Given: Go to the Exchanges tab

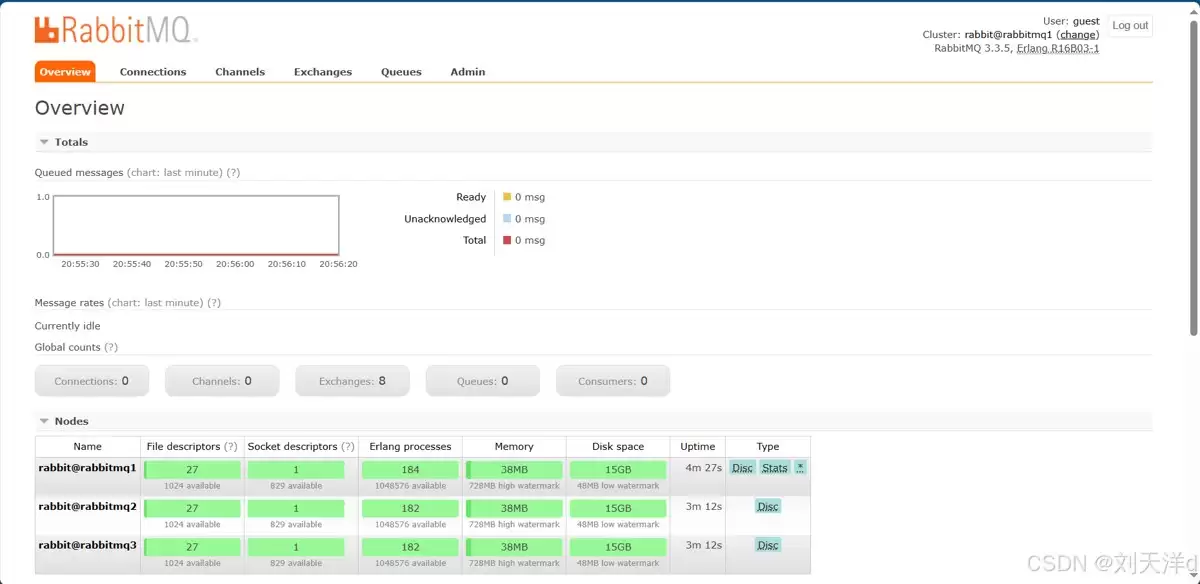Looking at the screenshot, I should pyautogui.click(x=323, y=72).
